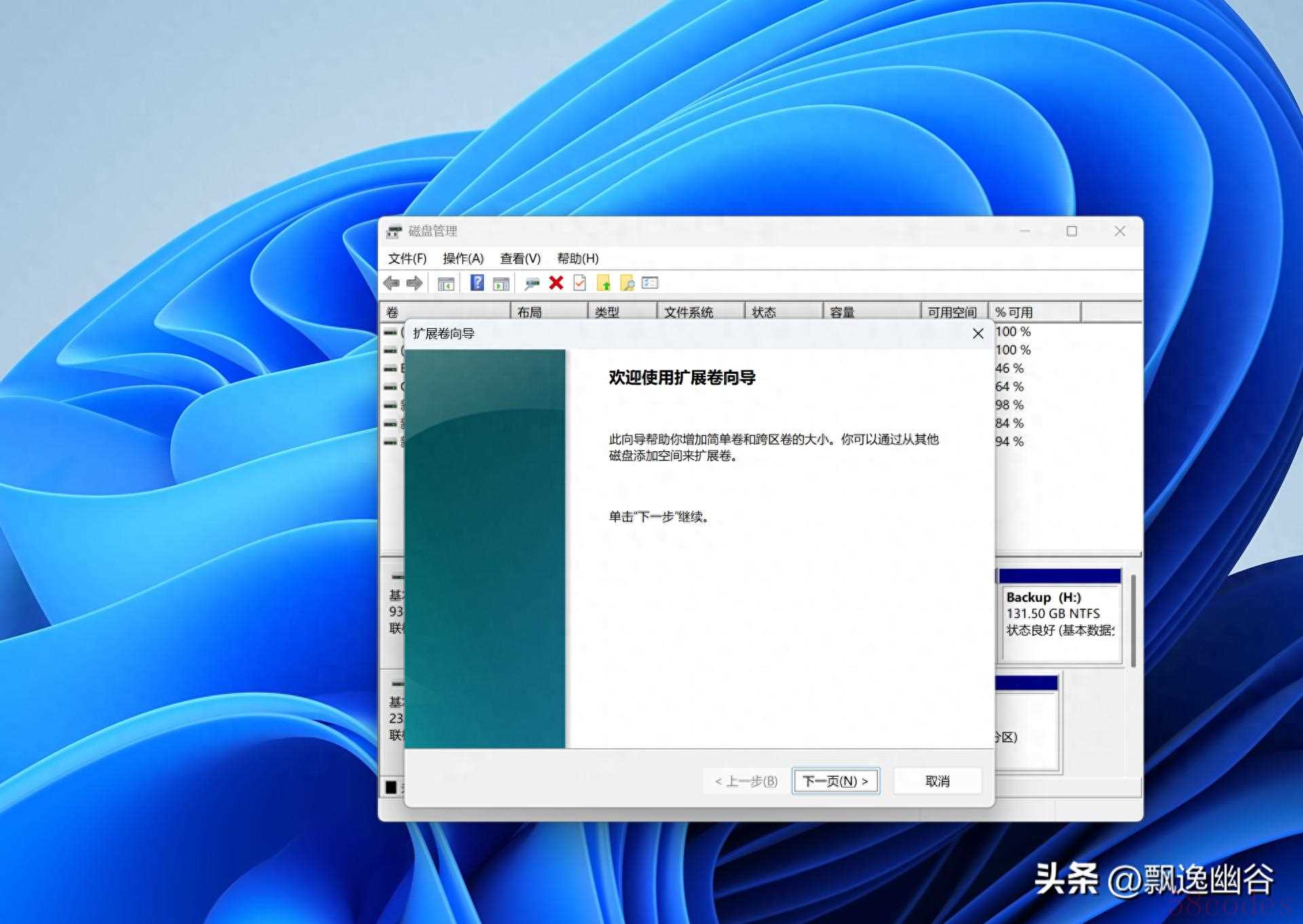Open the 帮助(H) menu

[578, 258]
